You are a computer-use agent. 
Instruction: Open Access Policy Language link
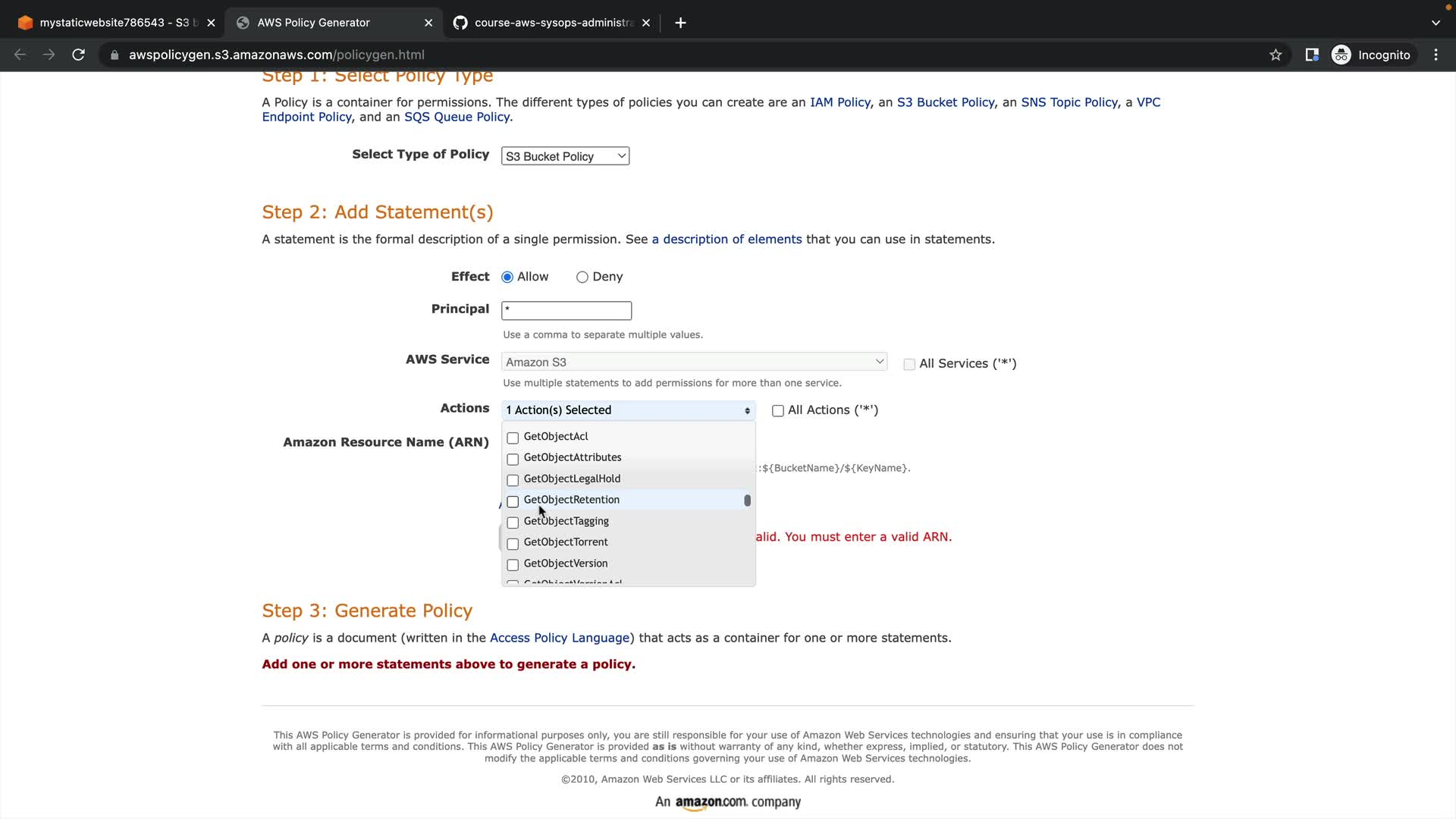pyautogui.click(x=560, y=638)
